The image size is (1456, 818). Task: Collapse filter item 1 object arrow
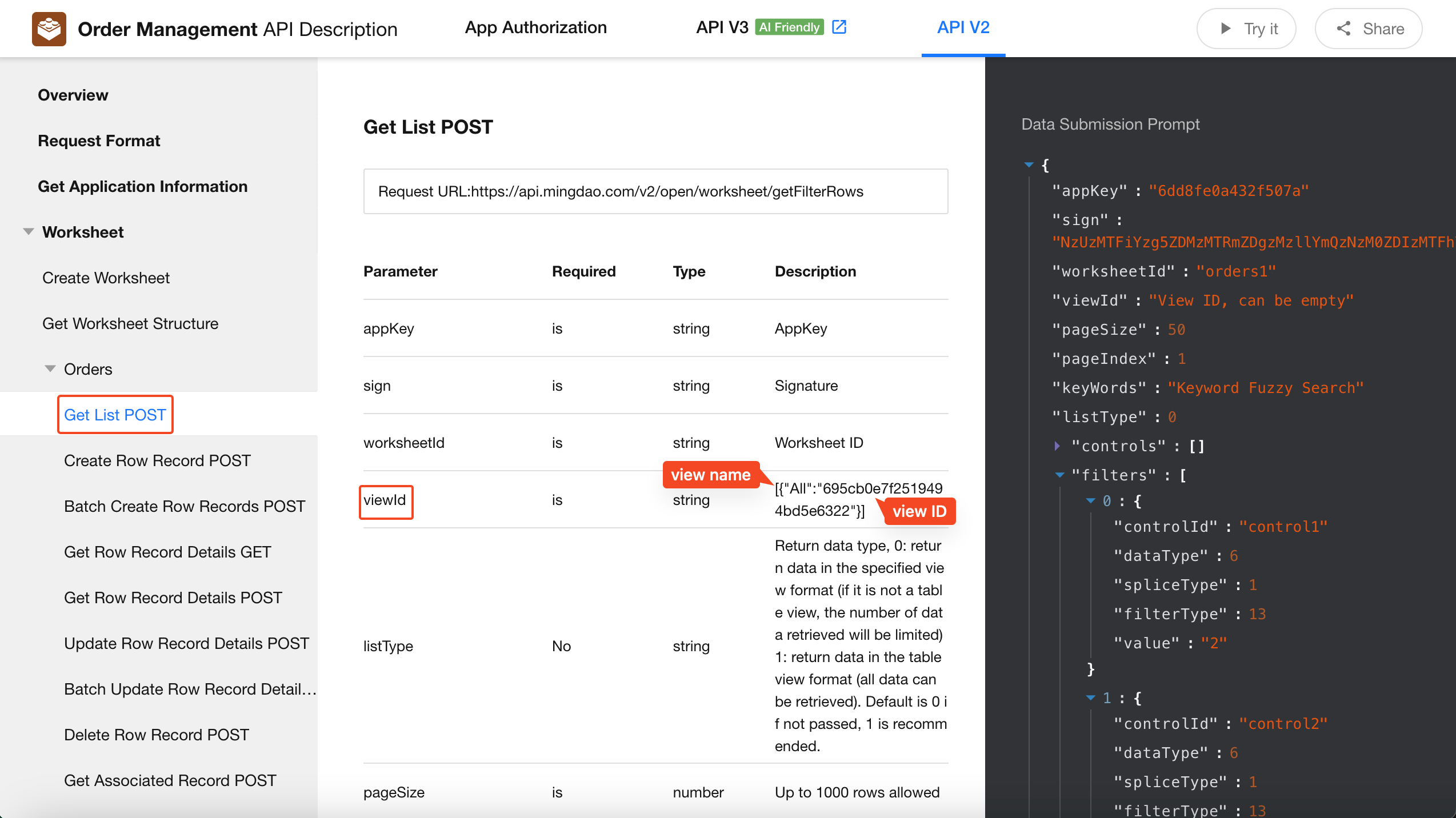pyautogui.click(x=1090, y=698)
